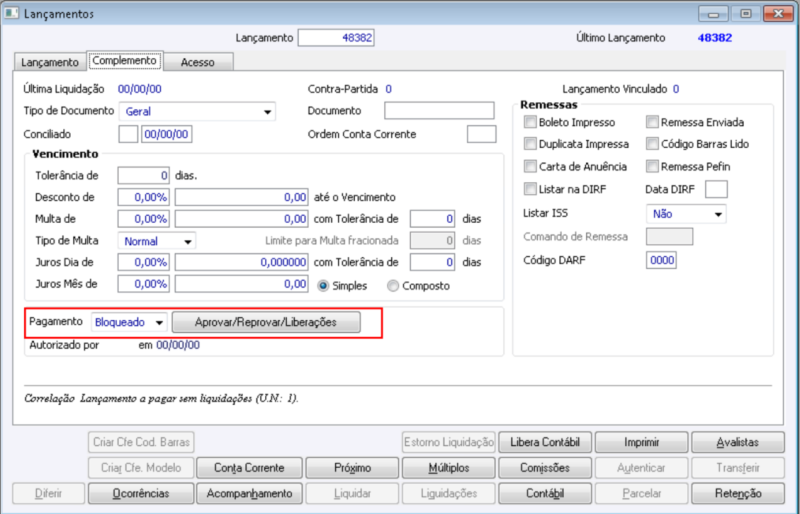Image resolution: width=800 pixels, height=514 pixels.
Task: Check the Boleto Impresso checkbox
Action: (x=531, y=122)
